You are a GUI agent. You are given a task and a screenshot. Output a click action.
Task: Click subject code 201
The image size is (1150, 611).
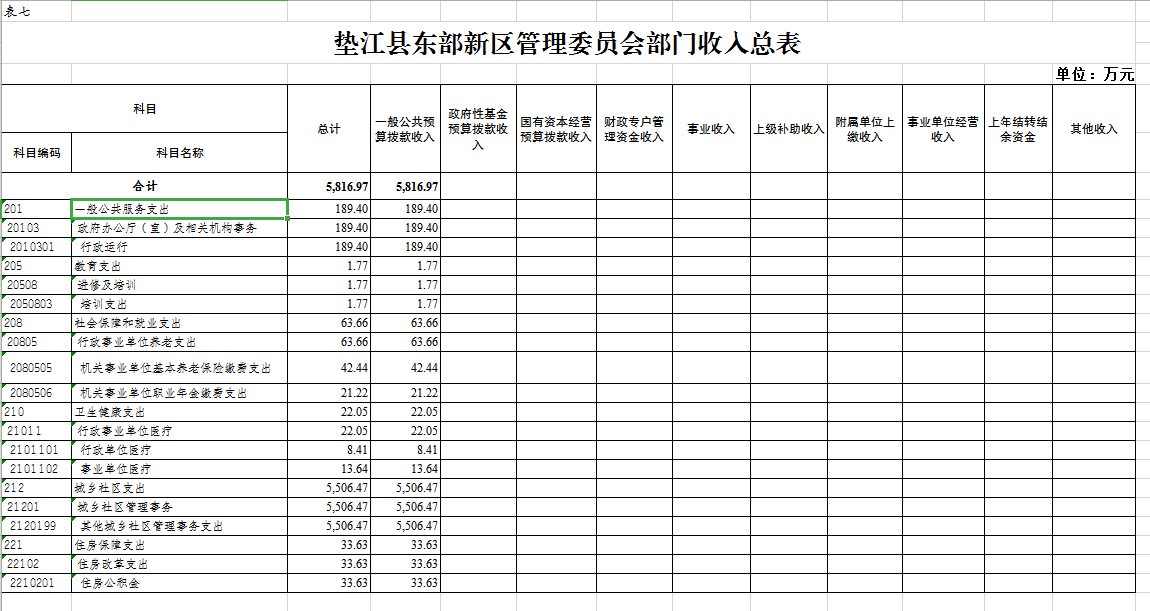tap(37, 209)
